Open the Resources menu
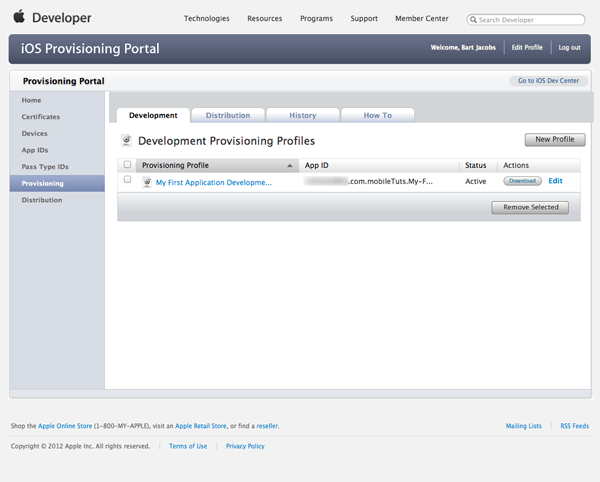Viewport: 600px width, 482px height. pyautogui.click(x=264, y=18)
